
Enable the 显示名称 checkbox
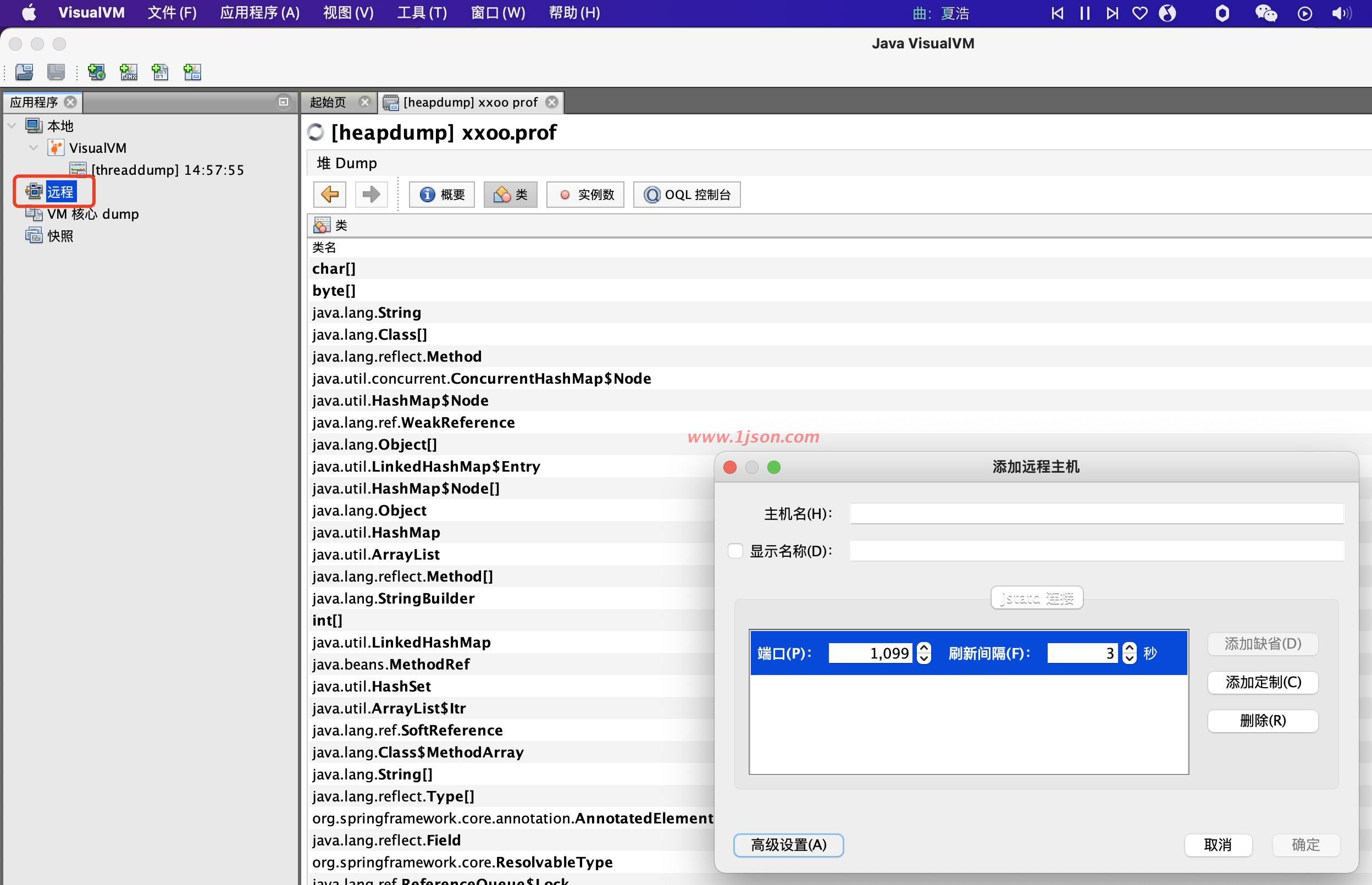[x=735, y=551]
